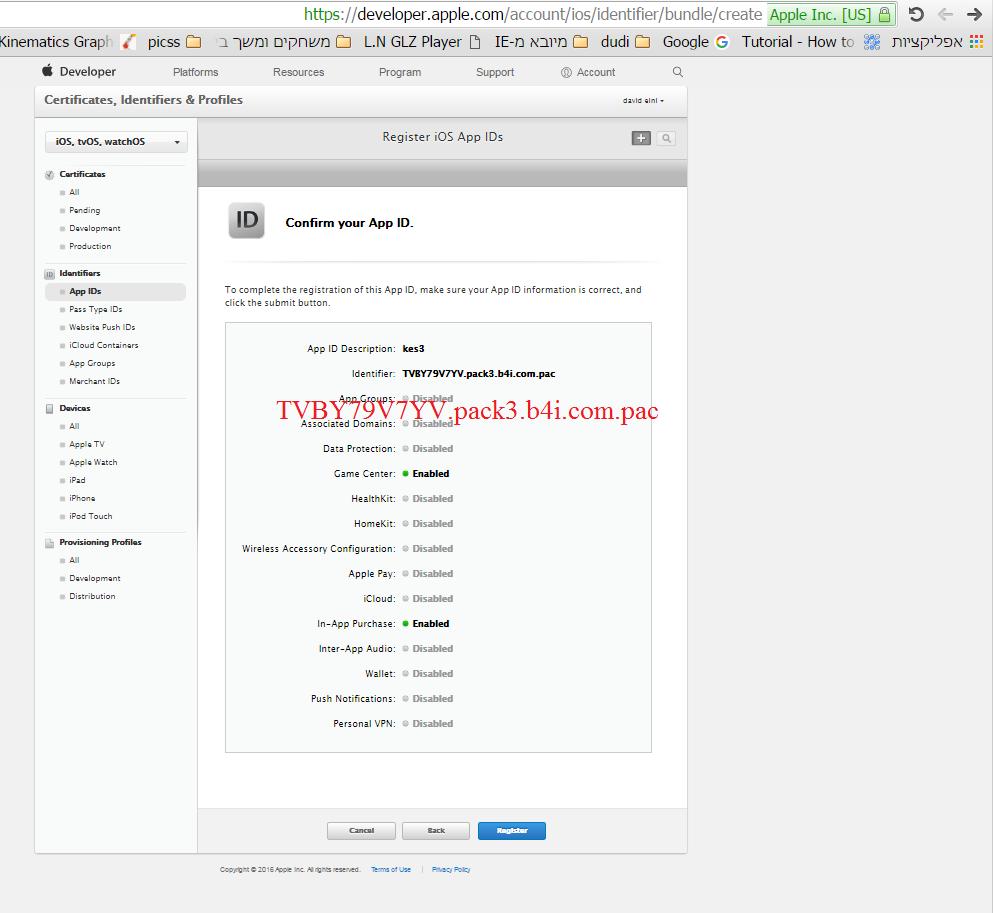Click the App IDs search icon
Image resolution: width=993 pixels, height=913 pixels.
point(666,138)
